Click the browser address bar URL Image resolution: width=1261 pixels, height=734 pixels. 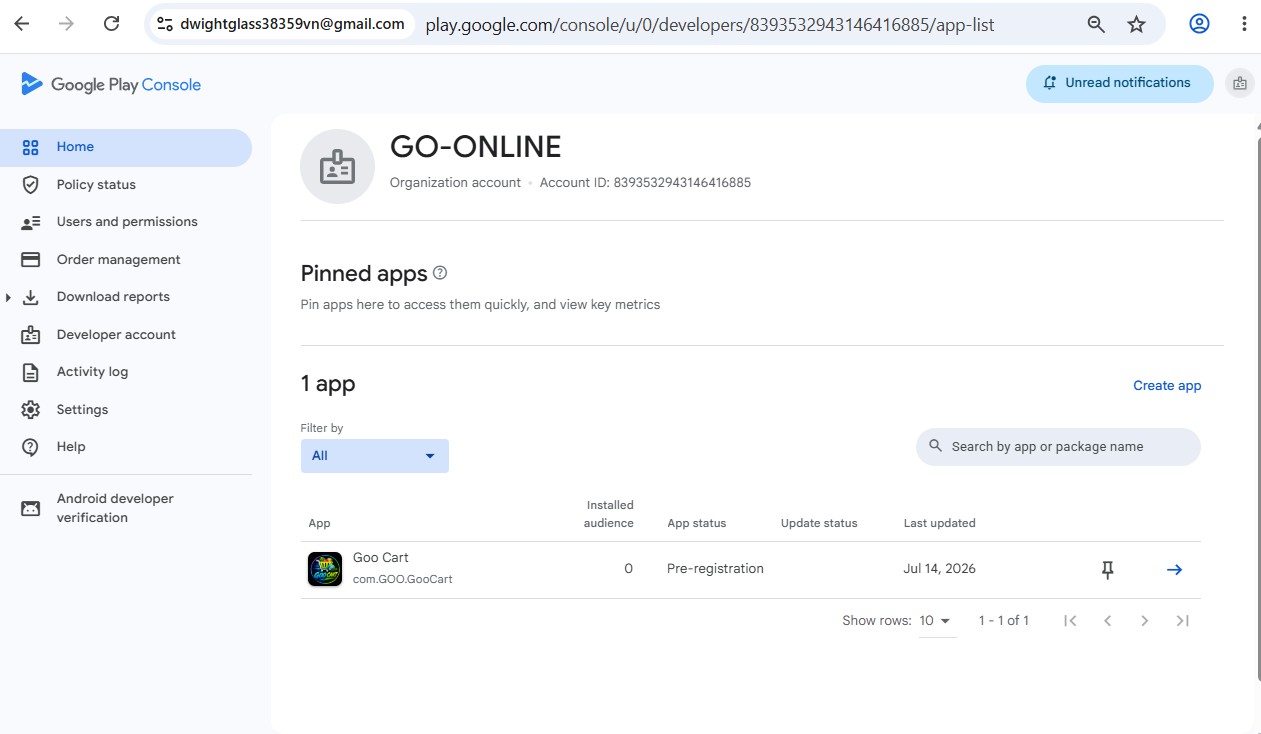click(x=710, y=25)
